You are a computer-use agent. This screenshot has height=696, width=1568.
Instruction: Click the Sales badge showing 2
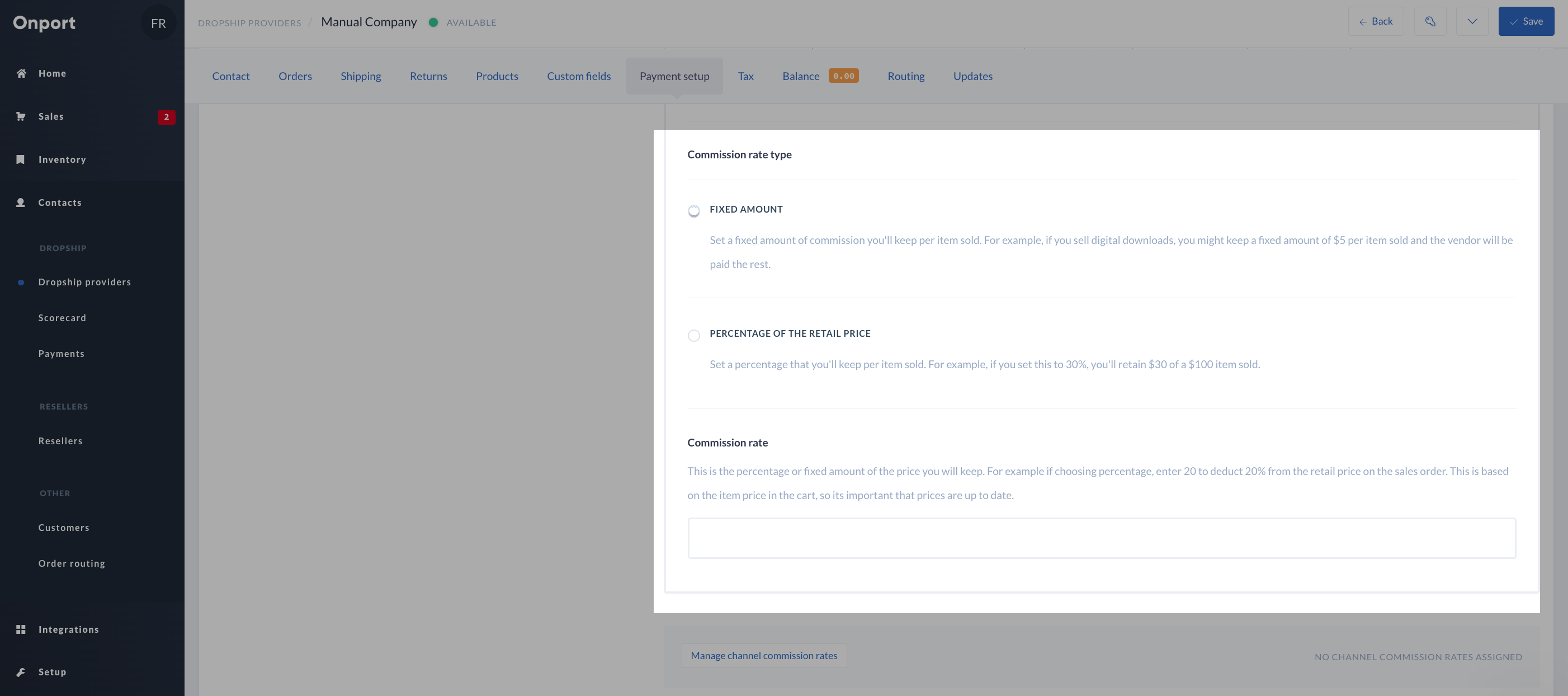tap(166, 117)
